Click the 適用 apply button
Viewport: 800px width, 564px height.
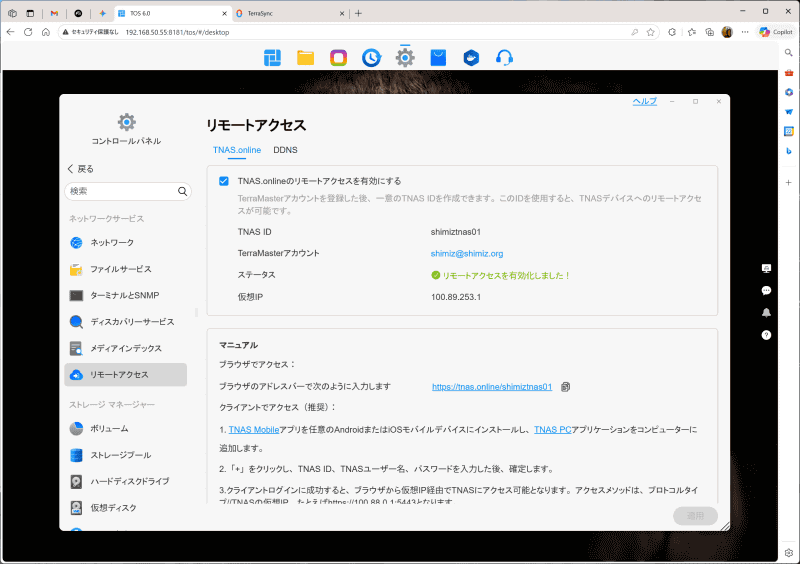coord(695,516)
